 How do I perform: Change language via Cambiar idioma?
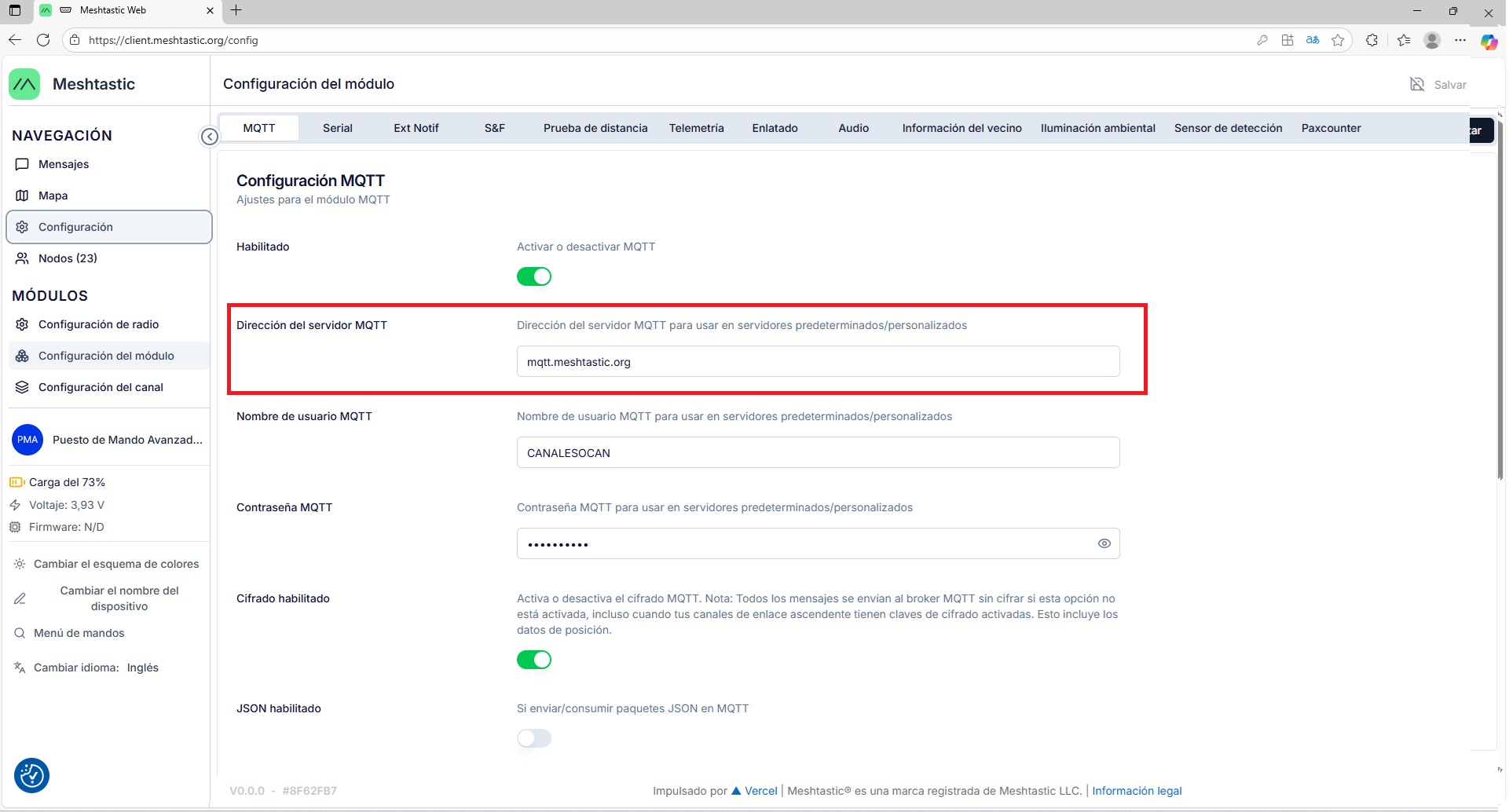tap(96, 668)
